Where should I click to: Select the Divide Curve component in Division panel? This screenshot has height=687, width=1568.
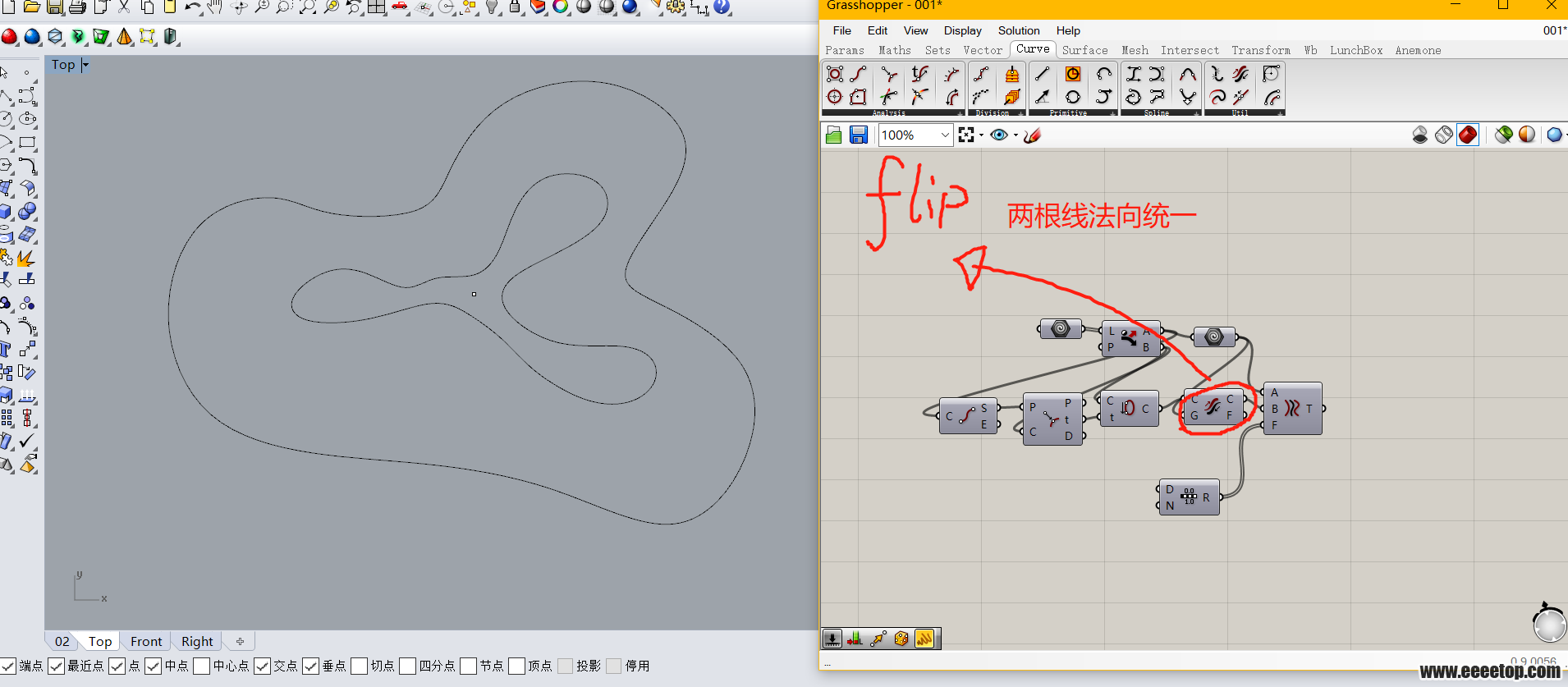[x=981, y=74]
